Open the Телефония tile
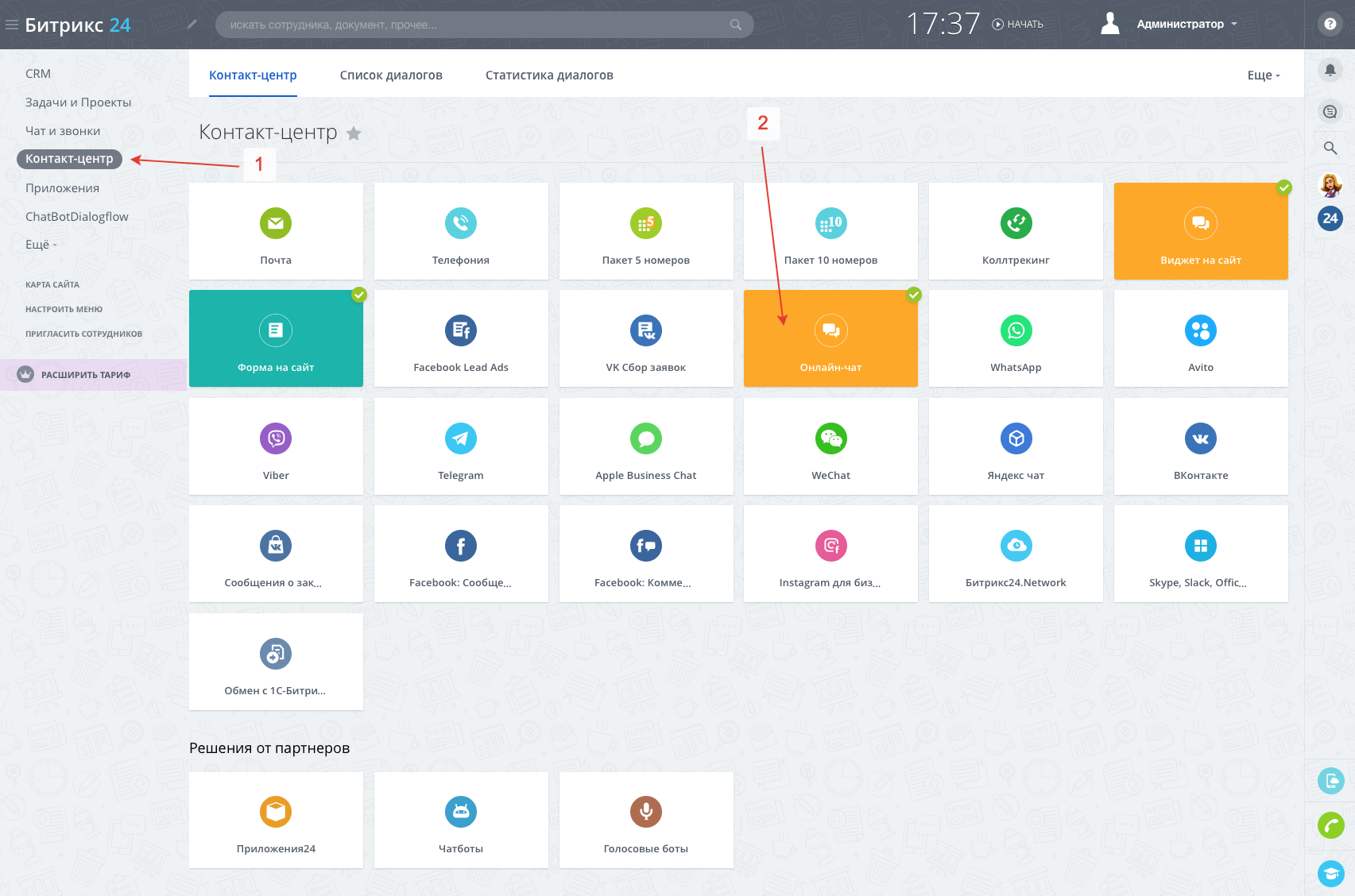 point(461,231)
